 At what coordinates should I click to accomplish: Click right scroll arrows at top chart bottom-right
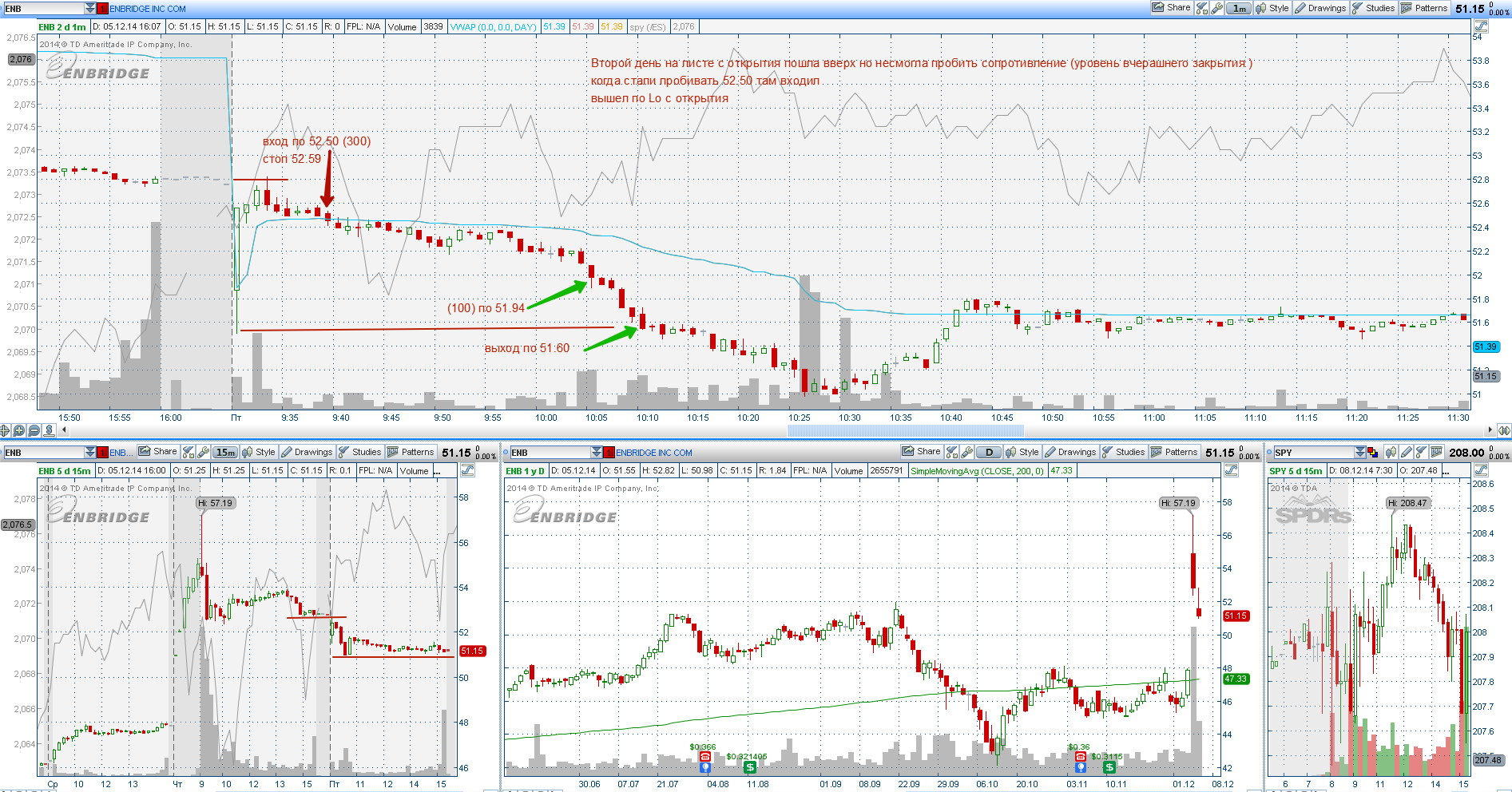pyautogui.click(x=1504, y=430)
